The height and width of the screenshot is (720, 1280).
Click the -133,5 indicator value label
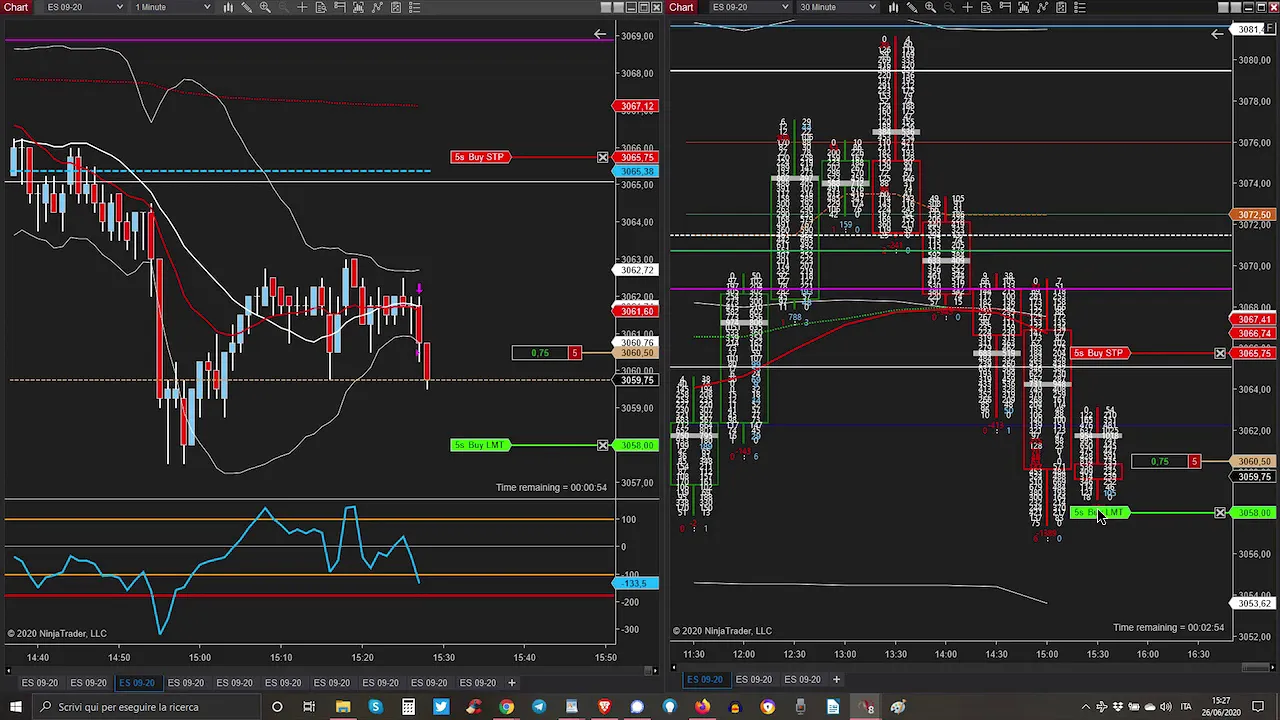(x=636, y=583)
